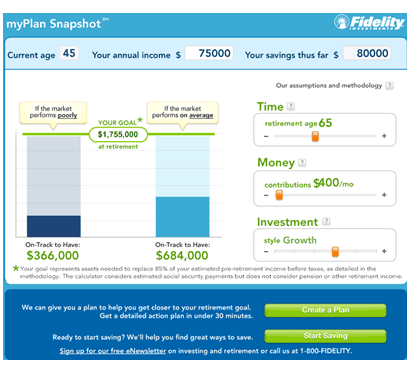Shift investment style down with minus button
Screen dimensions: 411x372
(266, 251)
